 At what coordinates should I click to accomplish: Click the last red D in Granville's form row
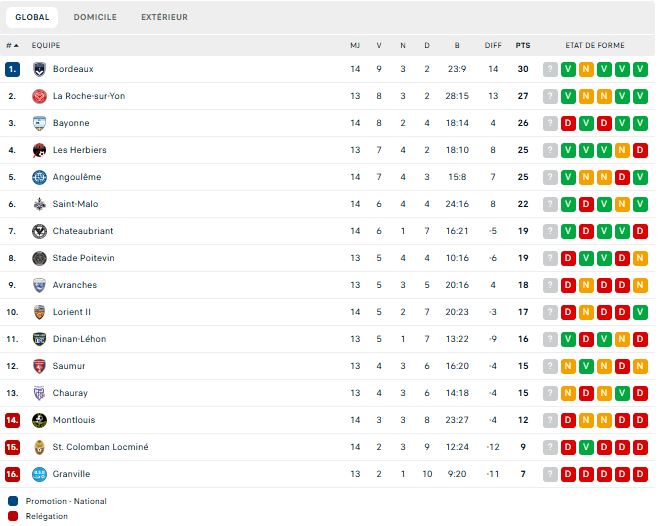640,474
